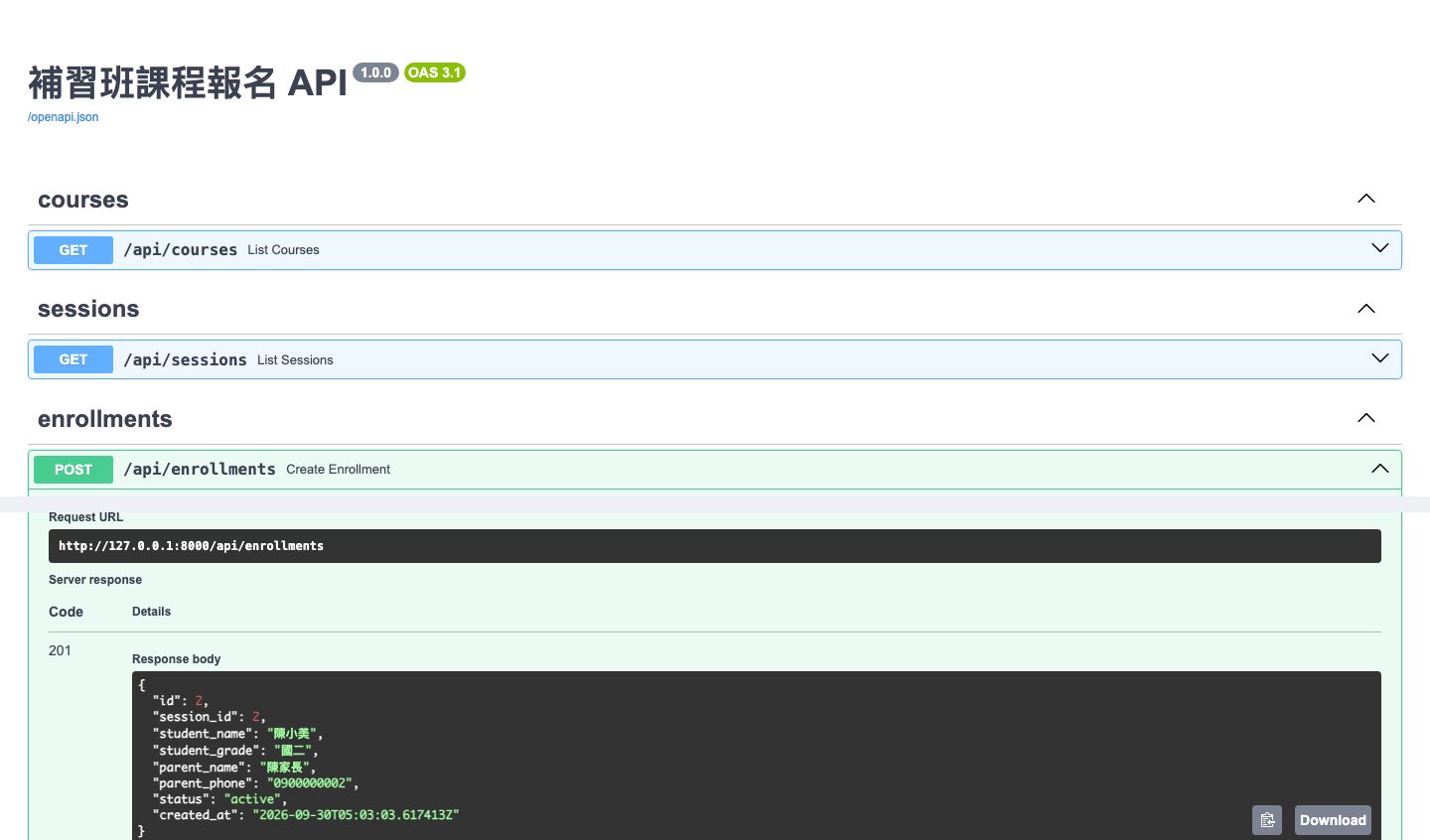Click the sessions tag heading
1430x840 pixels.
88,309
